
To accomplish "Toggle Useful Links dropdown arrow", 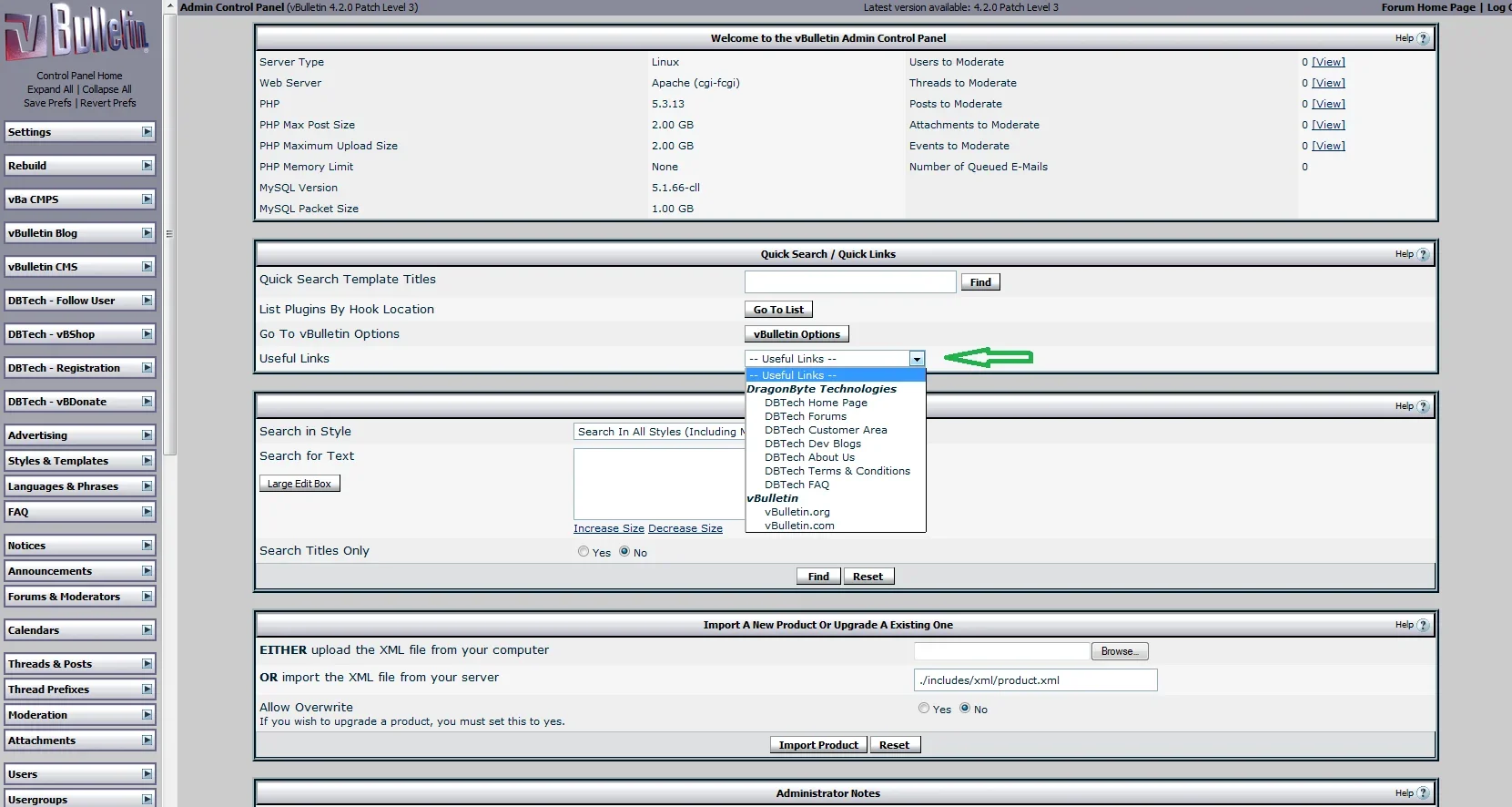I will click(x=917, y=359).
